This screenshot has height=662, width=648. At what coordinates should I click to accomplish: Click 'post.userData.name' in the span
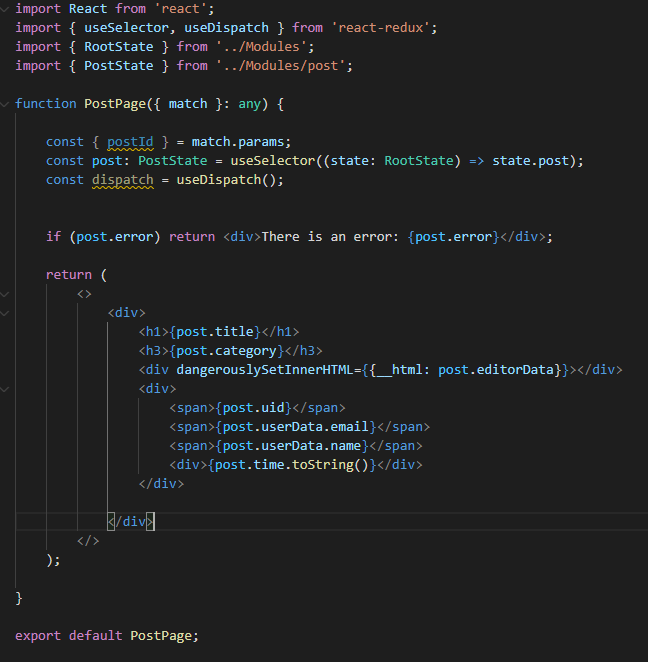click(x=292, y=446)
